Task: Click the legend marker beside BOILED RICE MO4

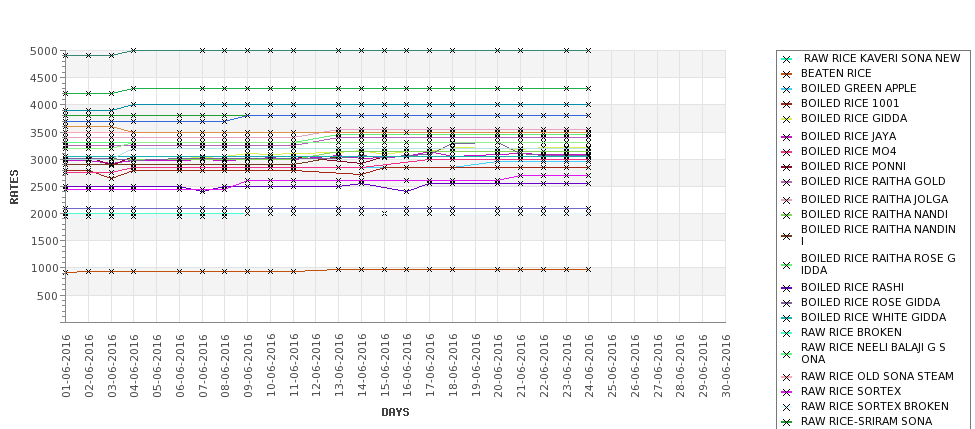Action: [787, 152]
